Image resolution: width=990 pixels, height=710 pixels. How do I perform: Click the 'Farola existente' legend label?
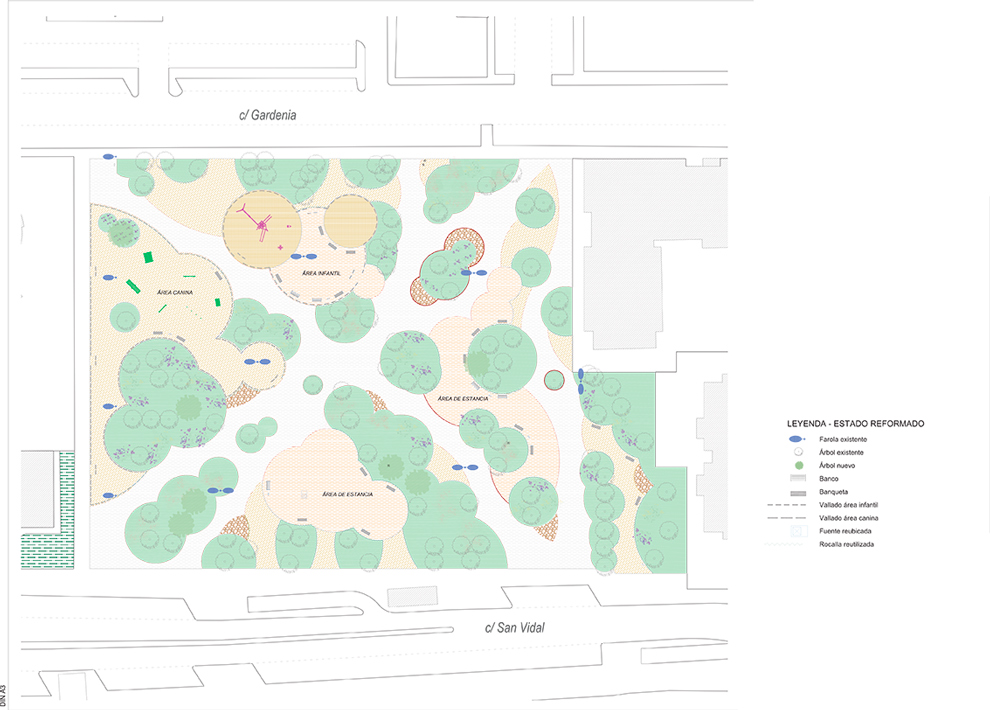pyautogui.click(x=843, y=439)
